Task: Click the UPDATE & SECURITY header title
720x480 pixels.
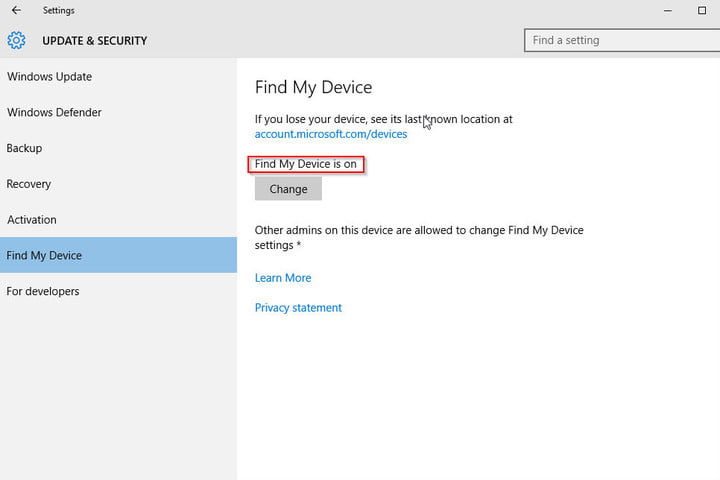Action: click(95, 41)
